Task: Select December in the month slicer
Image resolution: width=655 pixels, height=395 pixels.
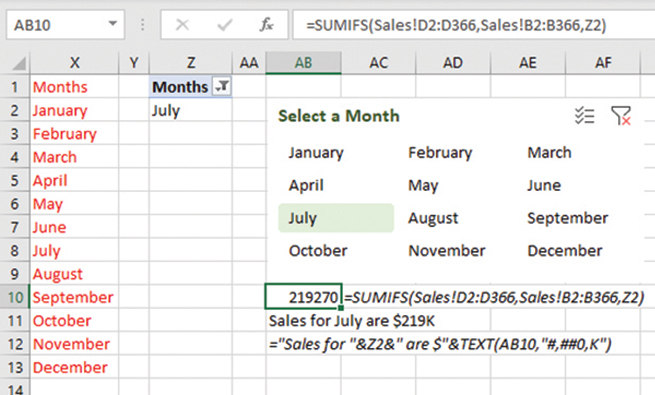Action: click(x=565, y=251)
